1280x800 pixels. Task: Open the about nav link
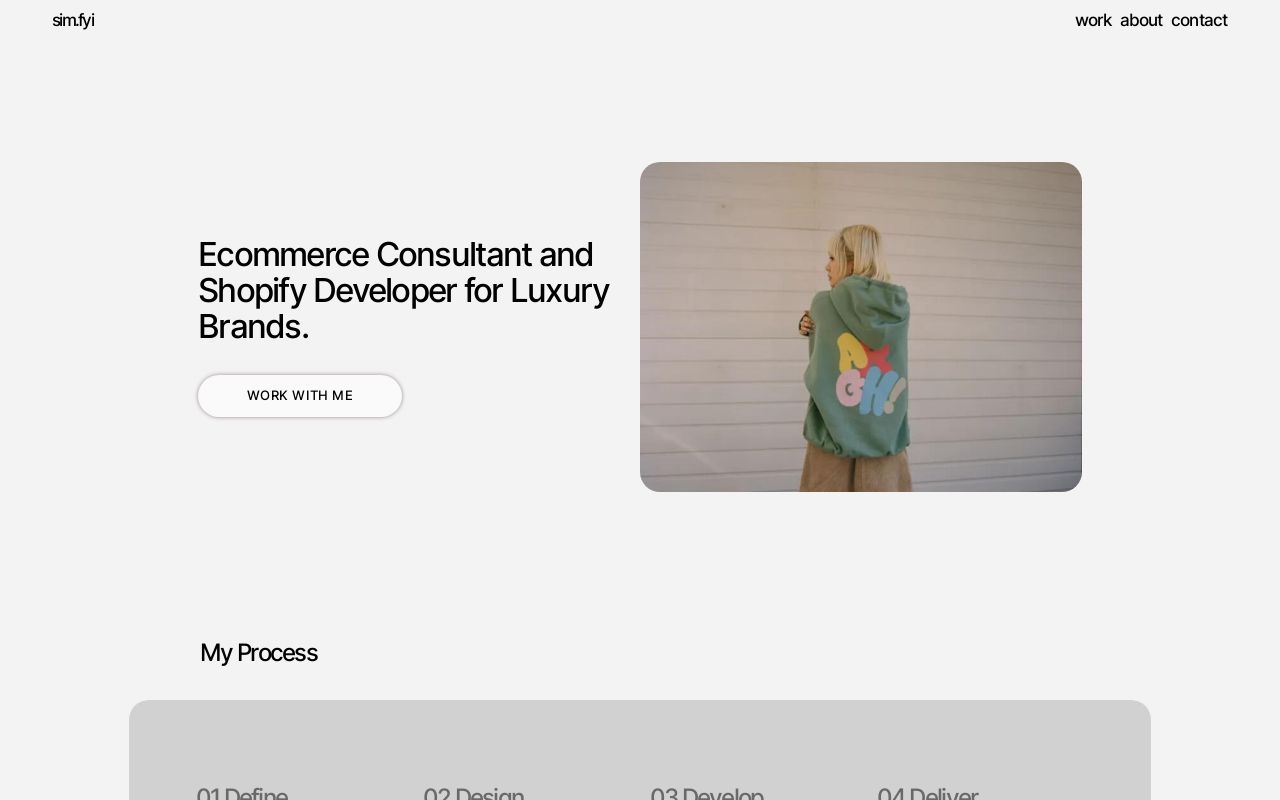[x=1141, y=20]
